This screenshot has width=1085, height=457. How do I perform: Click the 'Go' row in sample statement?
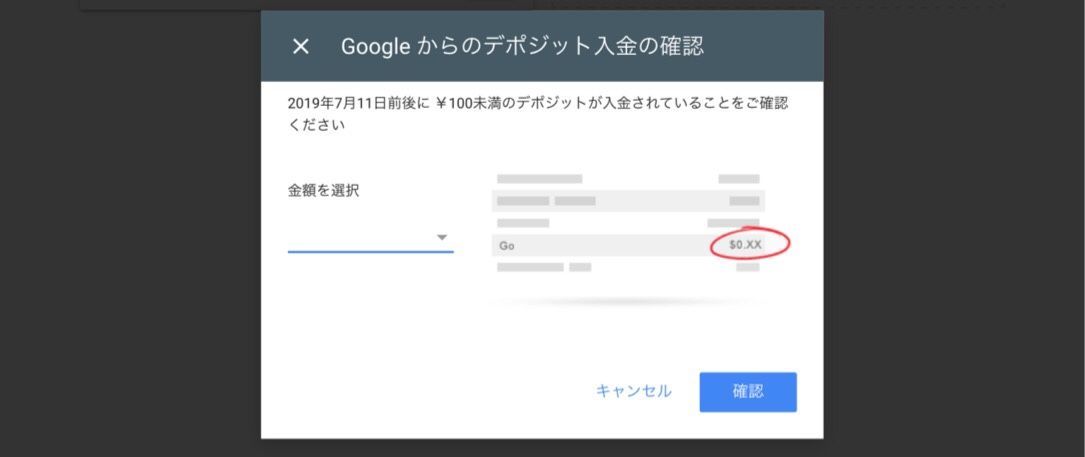628,245
